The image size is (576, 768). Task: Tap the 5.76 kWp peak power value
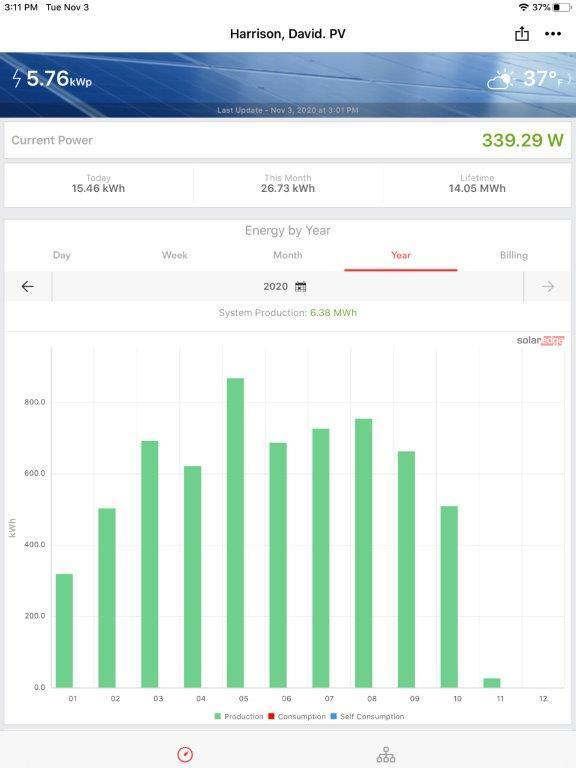[x=59, y=78]
